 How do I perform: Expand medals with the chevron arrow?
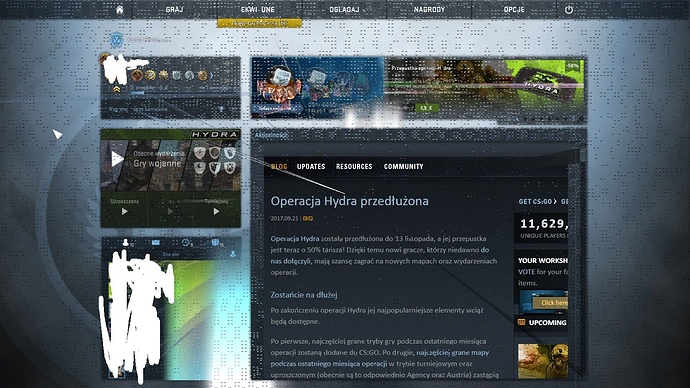pyautogui.click(x=212, y=76)
